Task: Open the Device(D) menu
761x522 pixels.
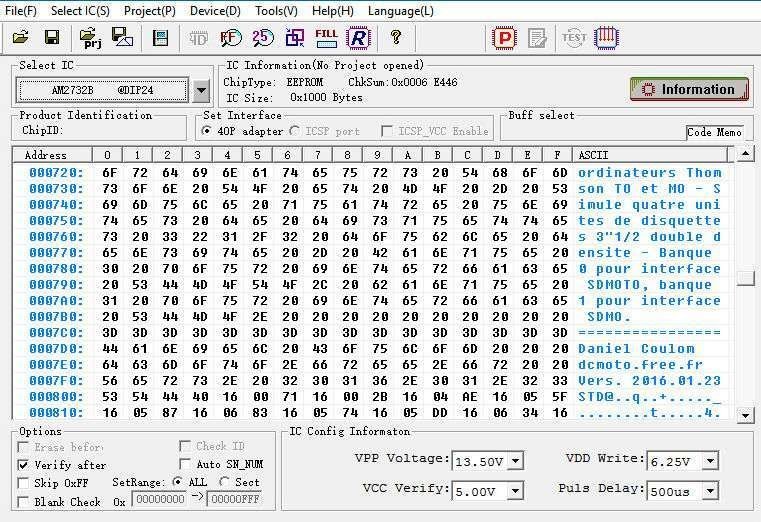Action: click(215, 11)
